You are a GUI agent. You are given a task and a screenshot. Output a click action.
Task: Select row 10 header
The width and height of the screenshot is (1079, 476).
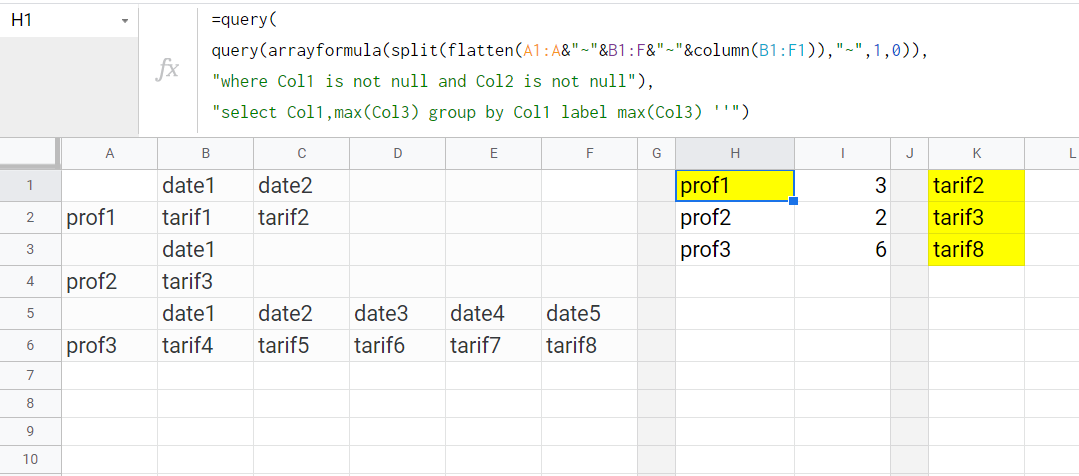[30, 459]
